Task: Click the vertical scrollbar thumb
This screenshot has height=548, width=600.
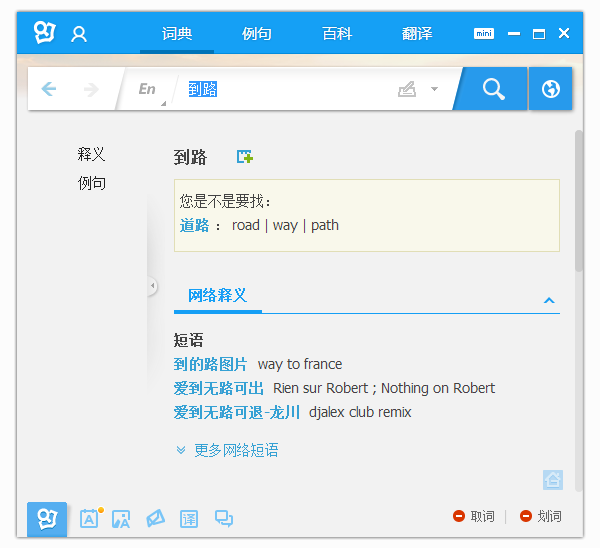Action: 579,201
